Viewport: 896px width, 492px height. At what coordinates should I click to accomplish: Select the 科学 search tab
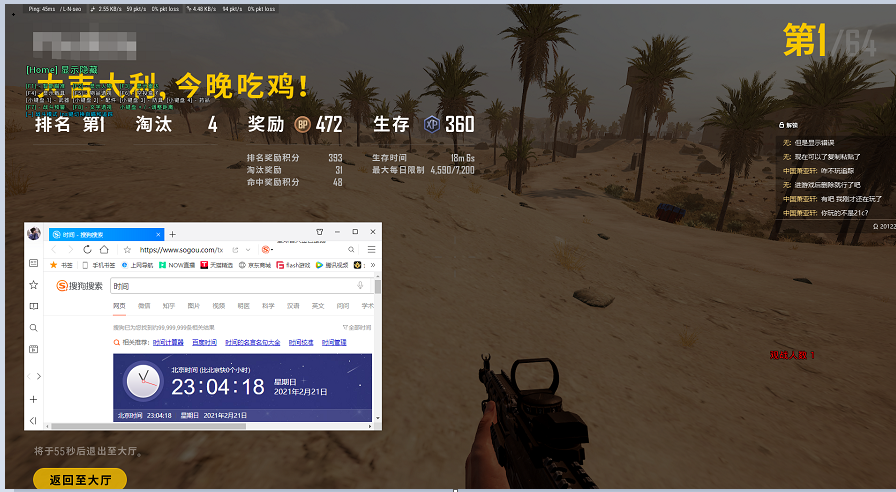268,306
